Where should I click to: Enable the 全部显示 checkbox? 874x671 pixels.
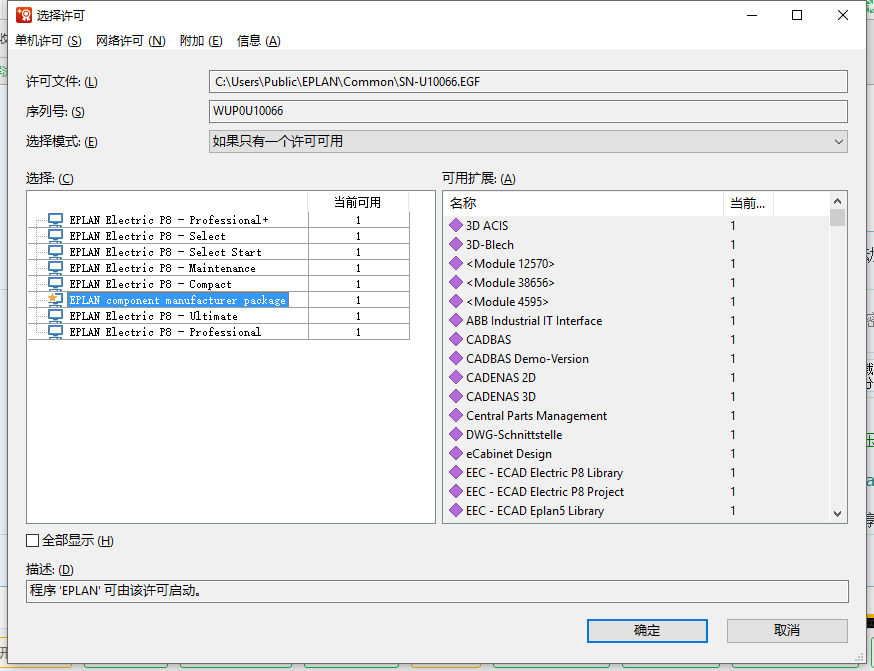(x=33, y=541)
